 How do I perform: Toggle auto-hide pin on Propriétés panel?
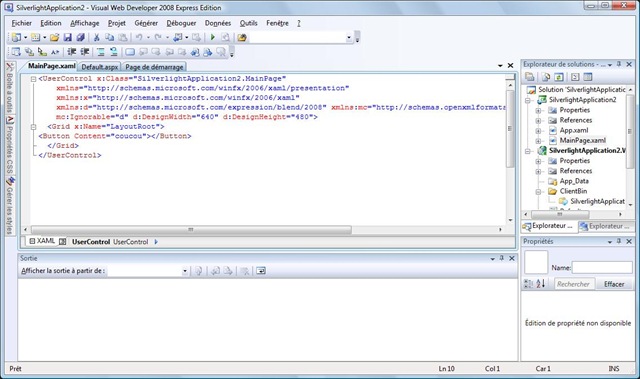pos(619,241)
